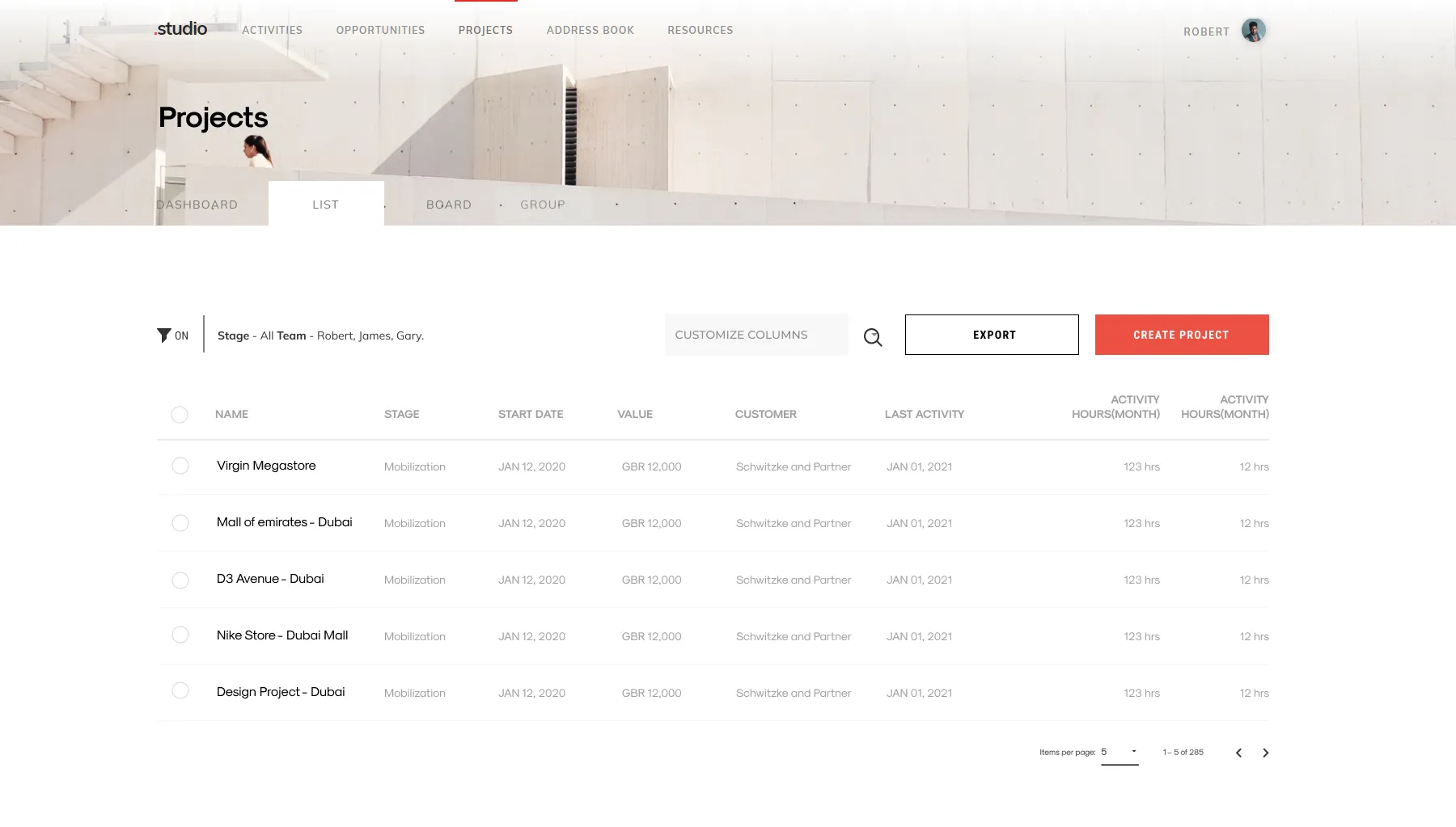Open the Address Book section
Screen dimensions: 1456x827
[x=590, y=30]
